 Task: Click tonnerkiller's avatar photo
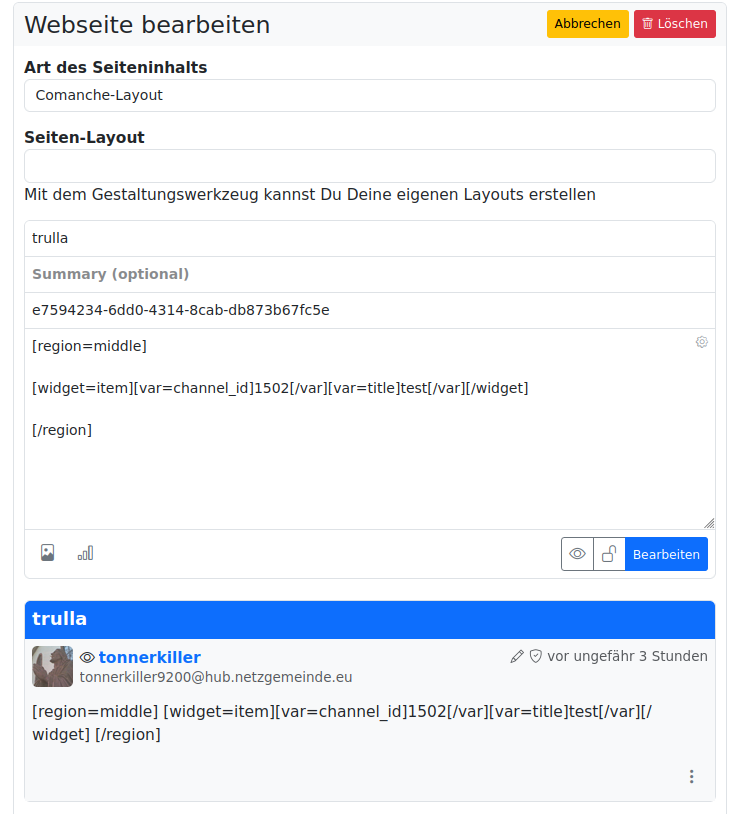pos(52,666)
